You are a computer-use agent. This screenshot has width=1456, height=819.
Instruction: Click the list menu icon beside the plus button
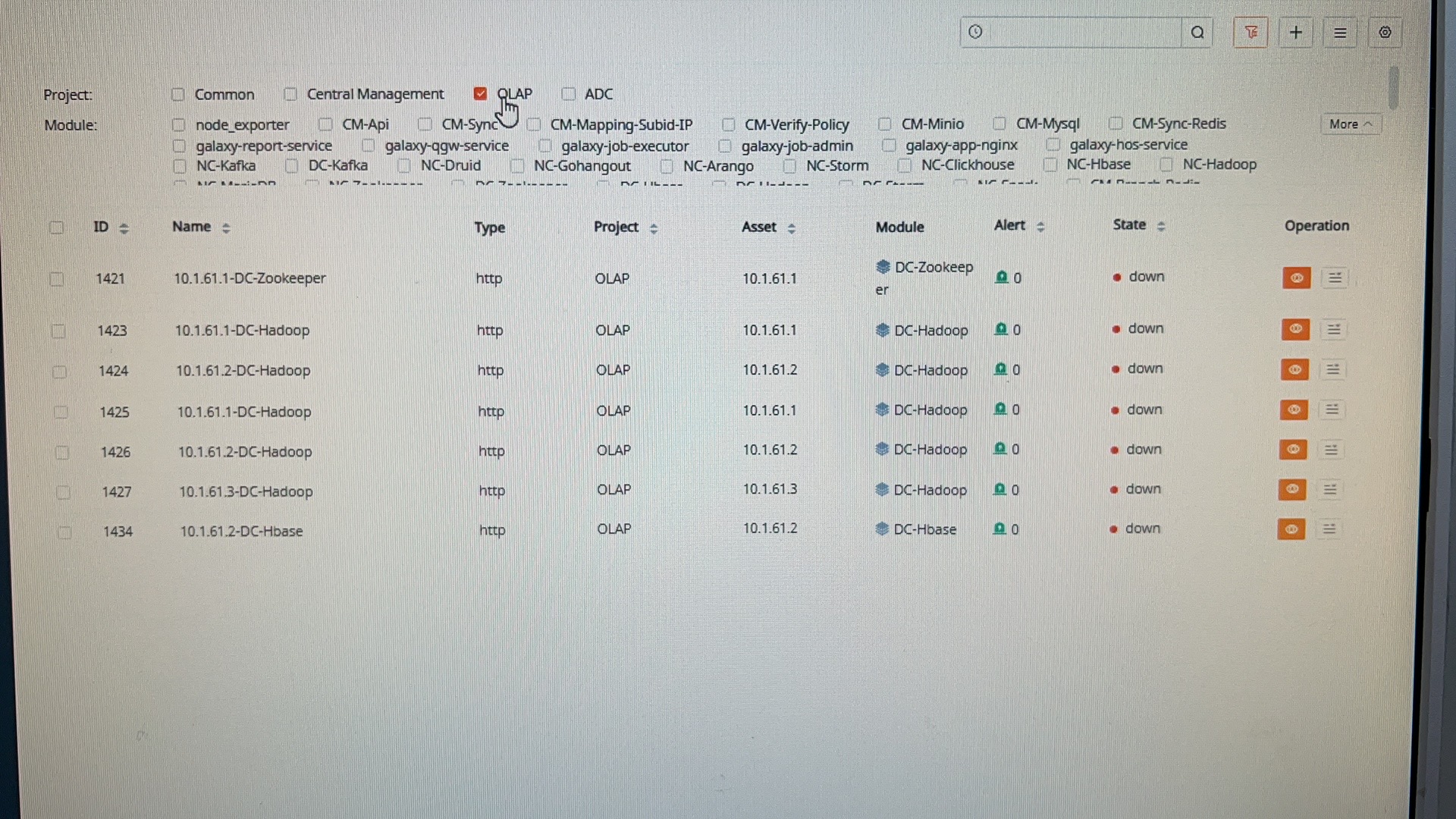click(x=1340, y=33)
